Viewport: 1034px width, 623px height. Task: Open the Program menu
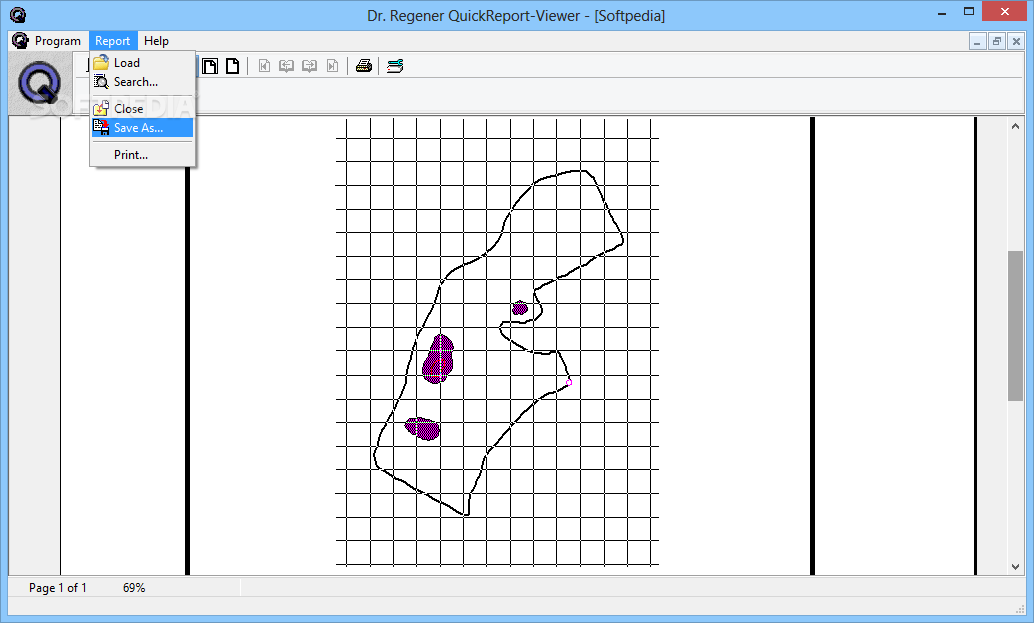[x=57, y=41]
